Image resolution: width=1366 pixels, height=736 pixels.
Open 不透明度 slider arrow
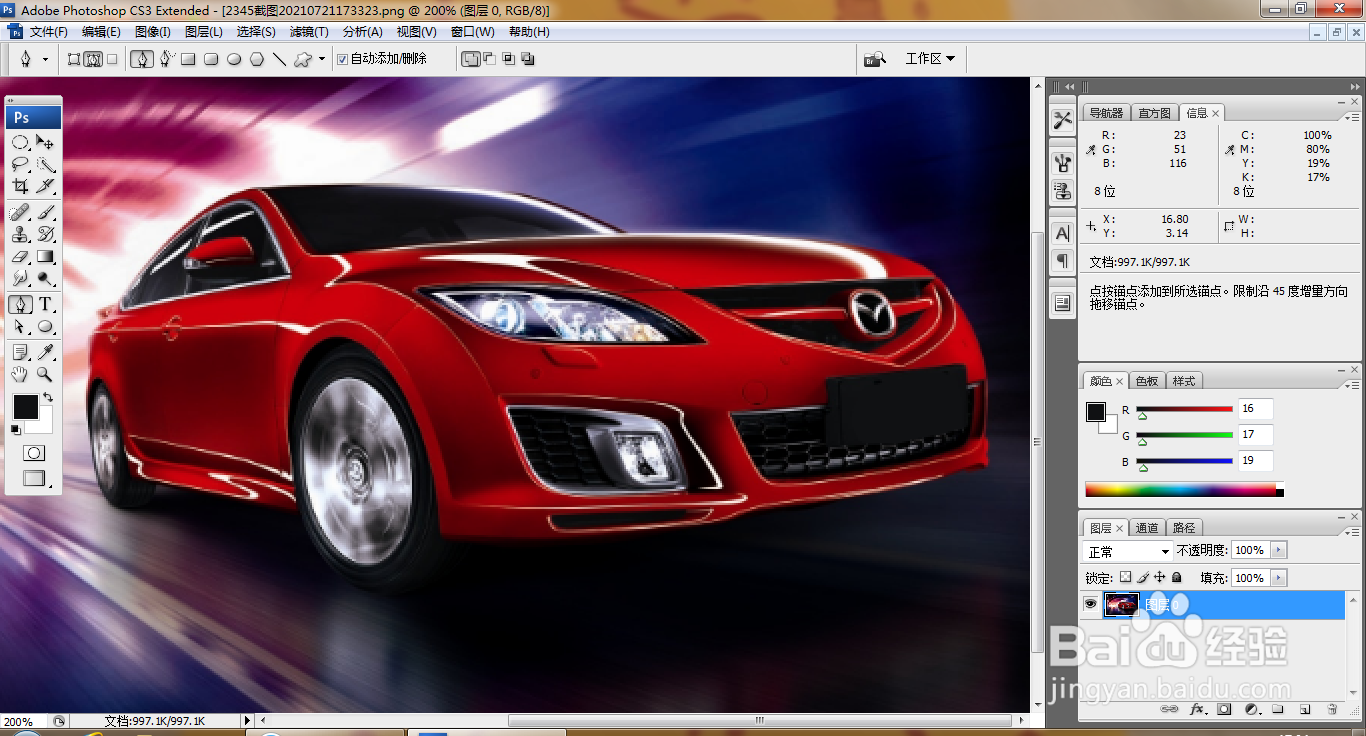click(1279, 550)
